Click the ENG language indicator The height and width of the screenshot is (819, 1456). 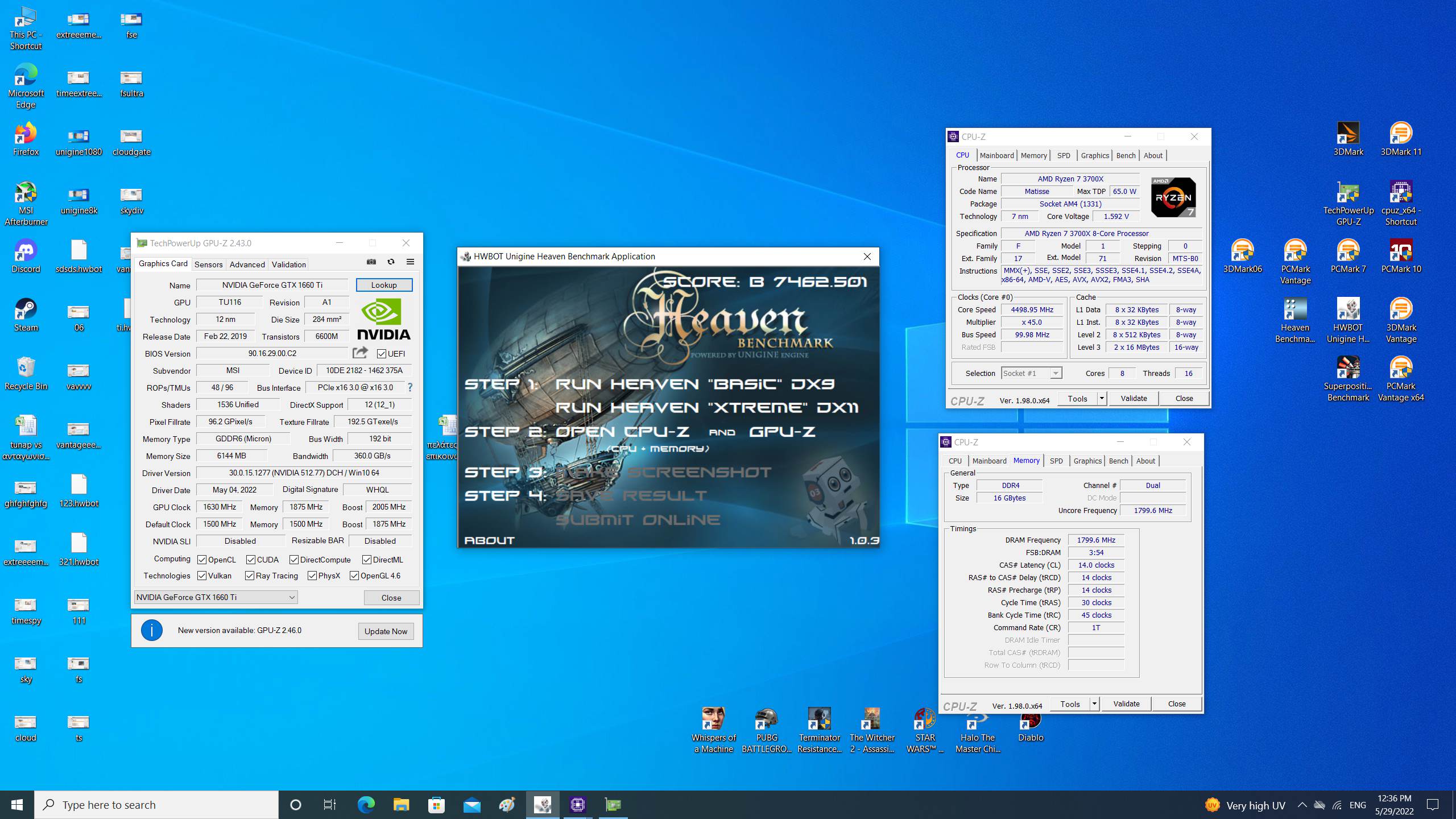pos(1358,805)
